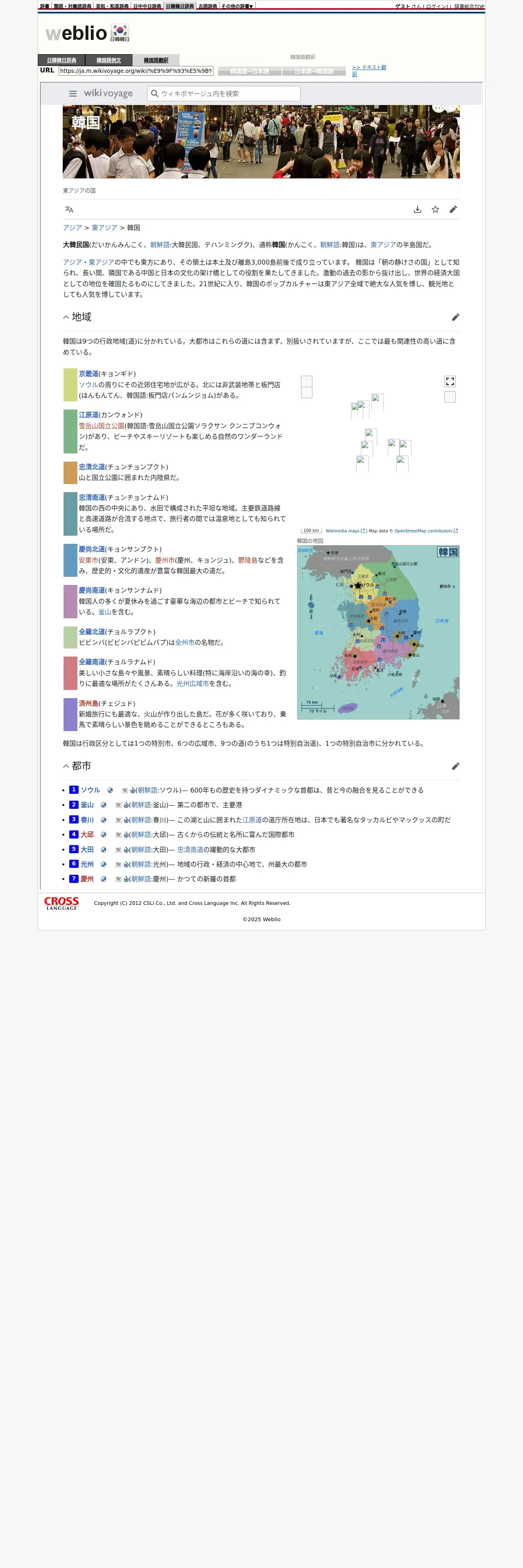Open the 鬱陵島 link
Image resolution: width=523 pixels, height=1568 pixels.
pyautogui.click(x=248, y=561)
